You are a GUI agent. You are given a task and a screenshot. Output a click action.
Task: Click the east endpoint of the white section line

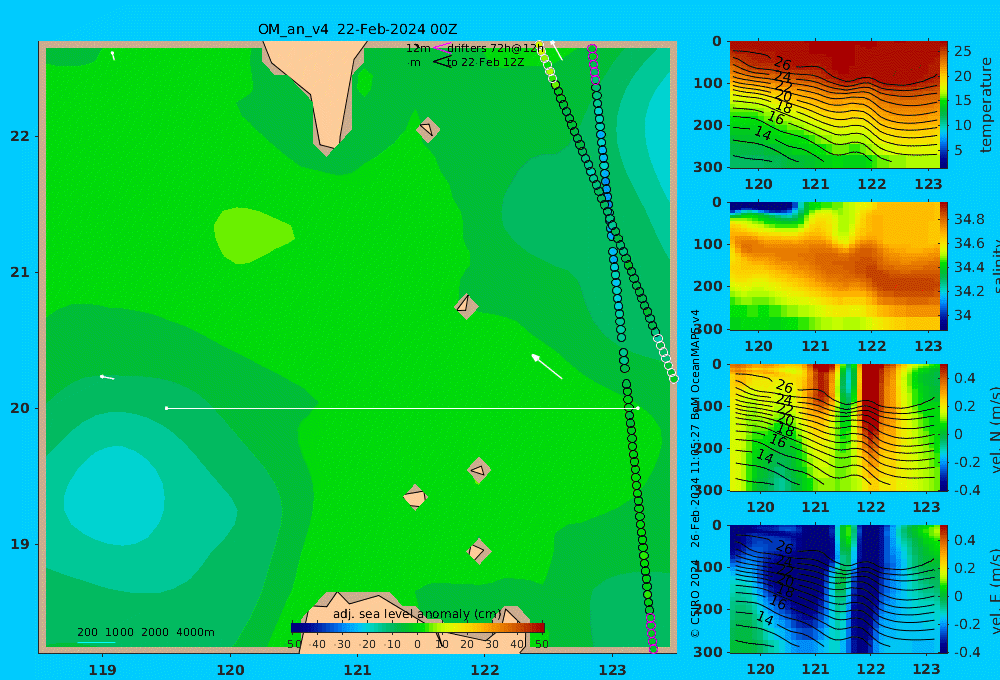click(637, 408)
